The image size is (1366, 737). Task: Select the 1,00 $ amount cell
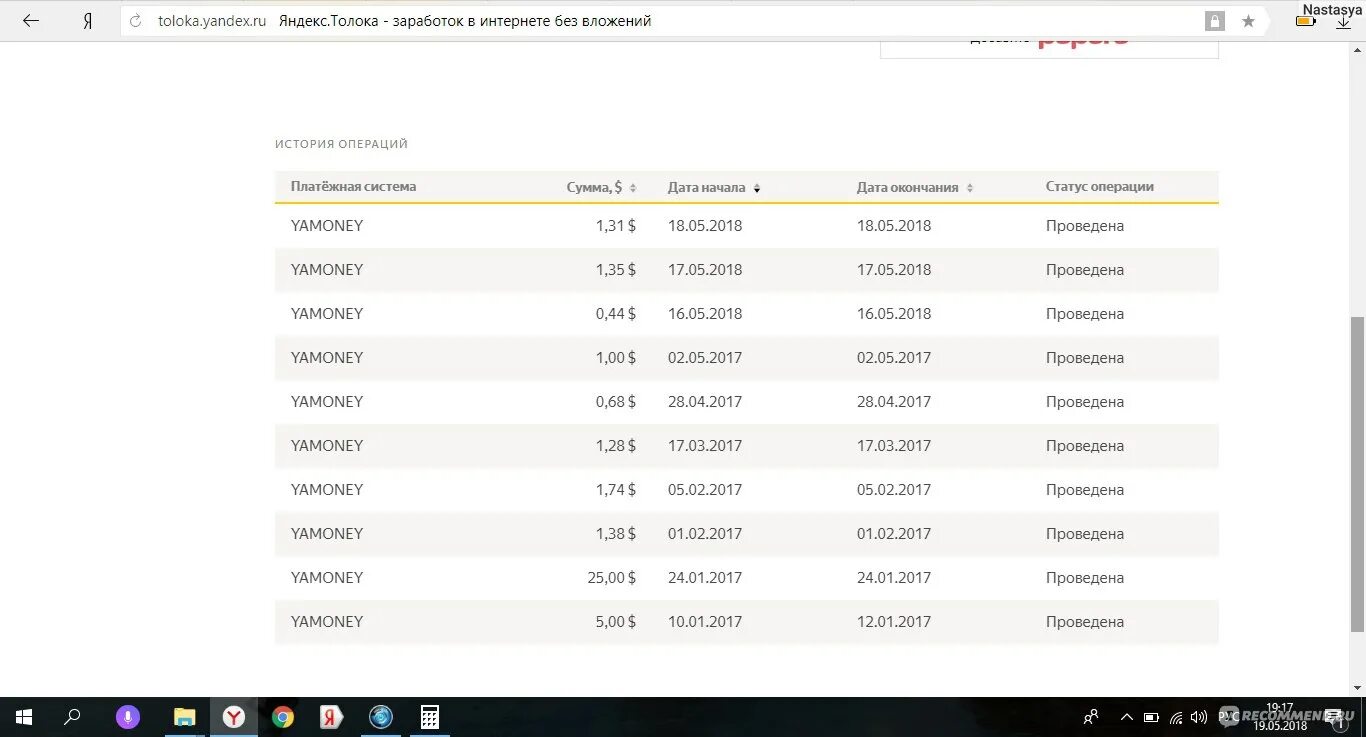[x=616, y=358]
